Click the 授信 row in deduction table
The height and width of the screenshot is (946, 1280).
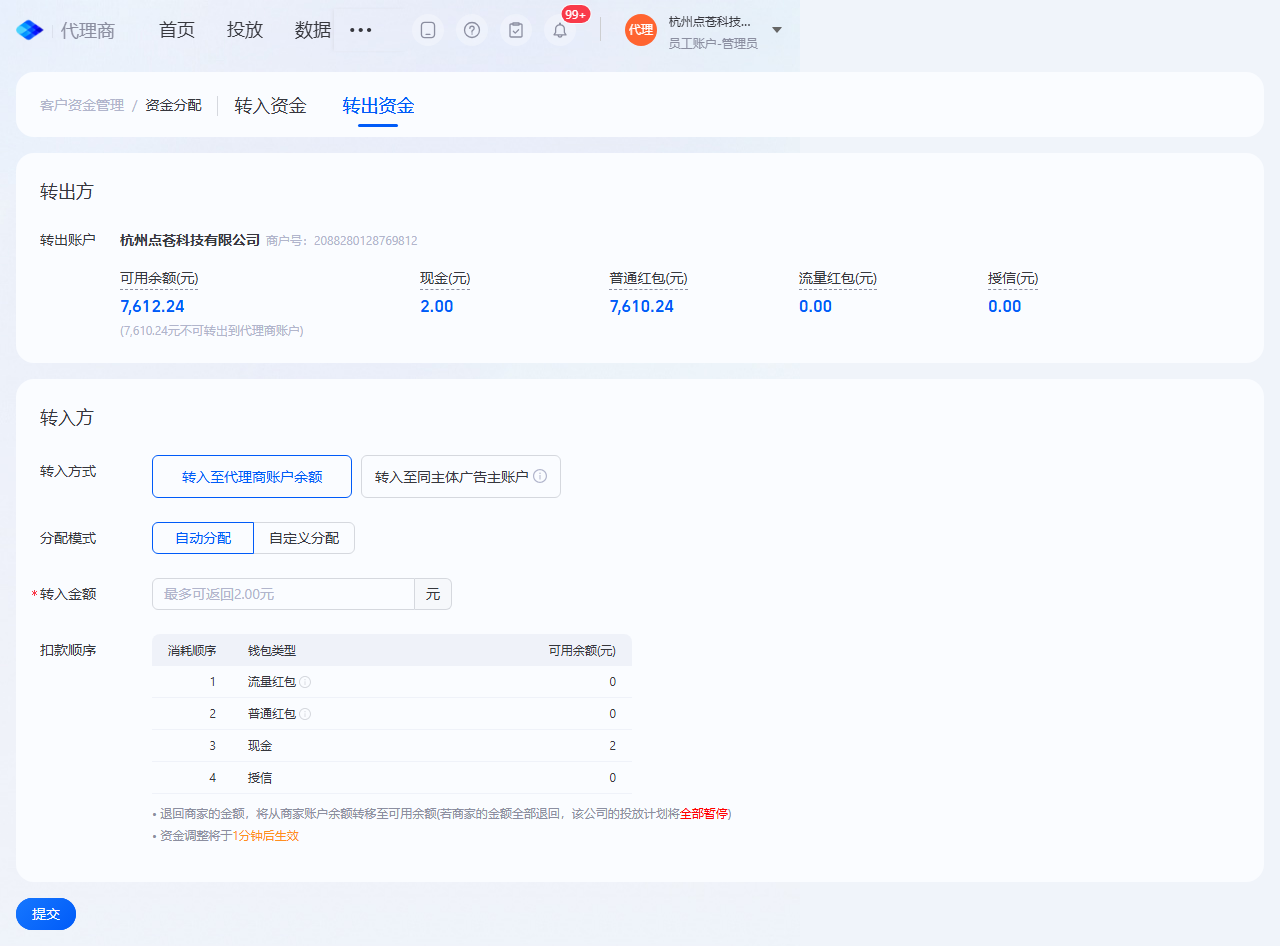(x=392, y=778)
